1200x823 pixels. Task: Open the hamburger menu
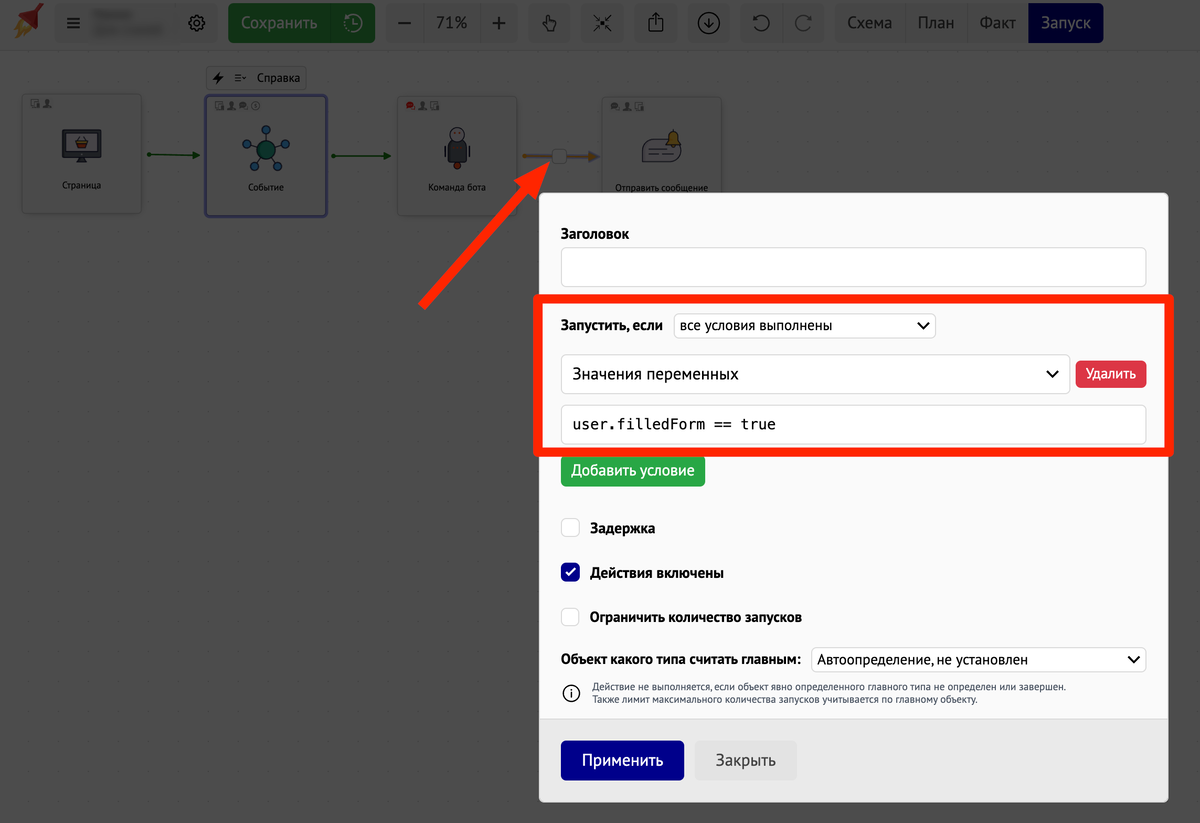coord(73,23)
